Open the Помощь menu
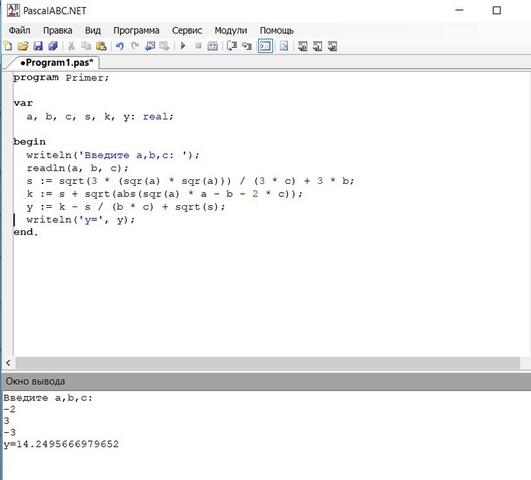The width and height of the screenshot is (531, 480). (x=276, y=30)
